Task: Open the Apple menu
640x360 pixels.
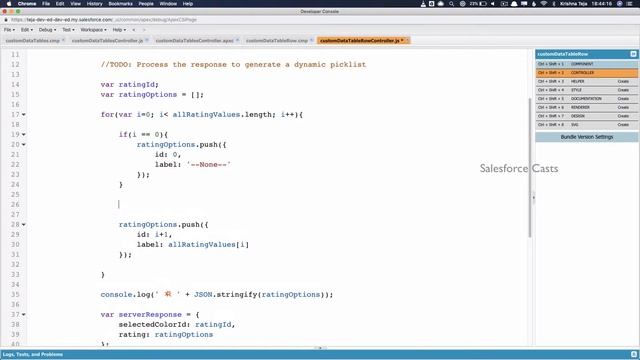Action: tap(9, 4)
